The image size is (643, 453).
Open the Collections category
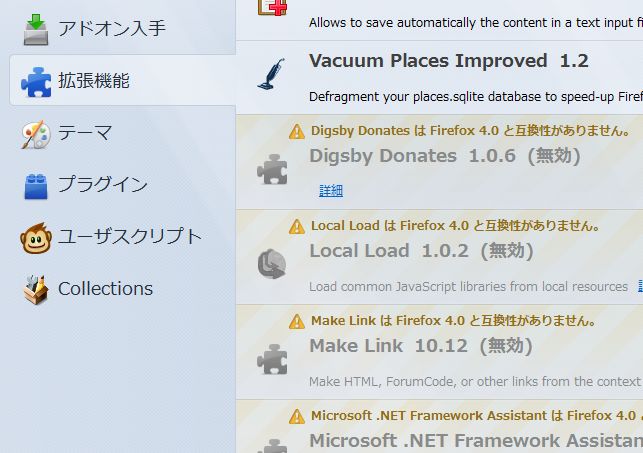click(123, 289)
